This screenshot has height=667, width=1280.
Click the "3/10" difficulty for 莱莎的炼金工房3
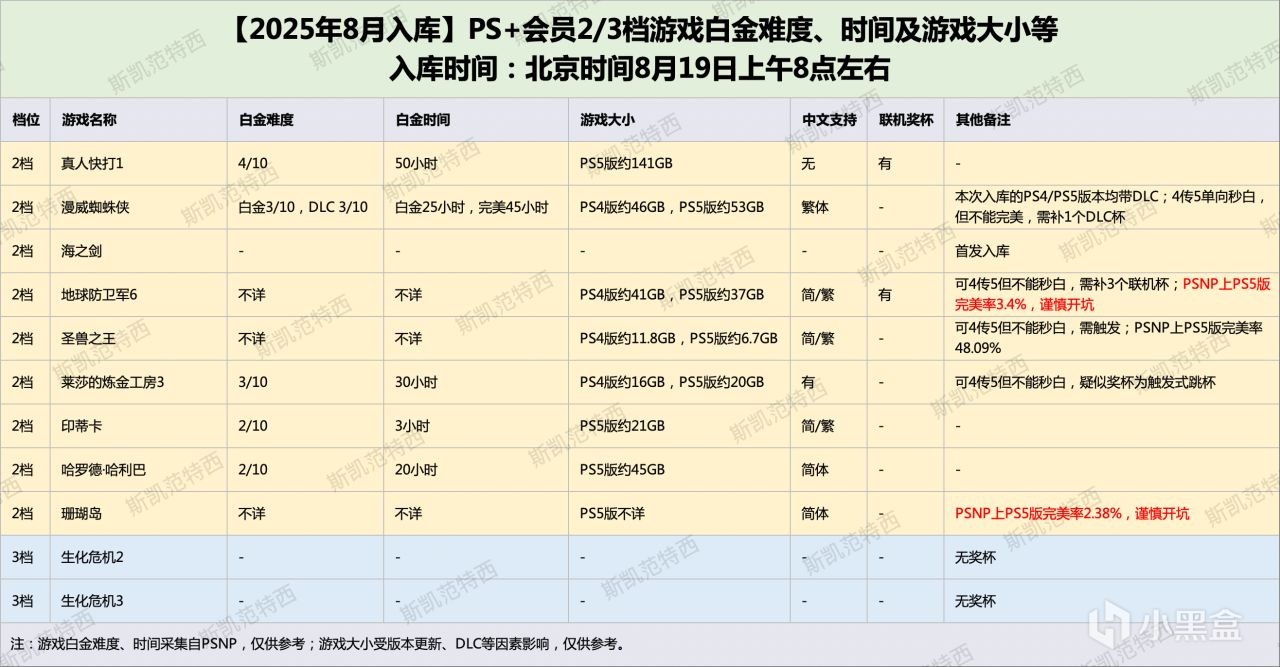tap(252, 382)
